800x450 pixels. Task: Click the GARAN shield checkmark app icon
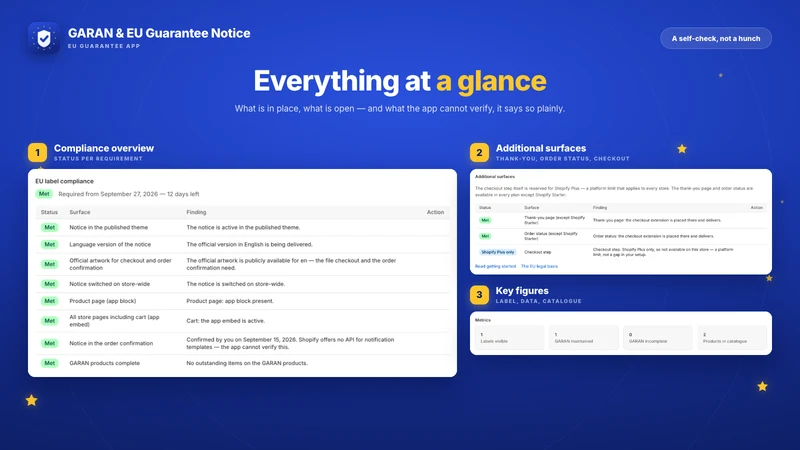click(x=44, y=38)
